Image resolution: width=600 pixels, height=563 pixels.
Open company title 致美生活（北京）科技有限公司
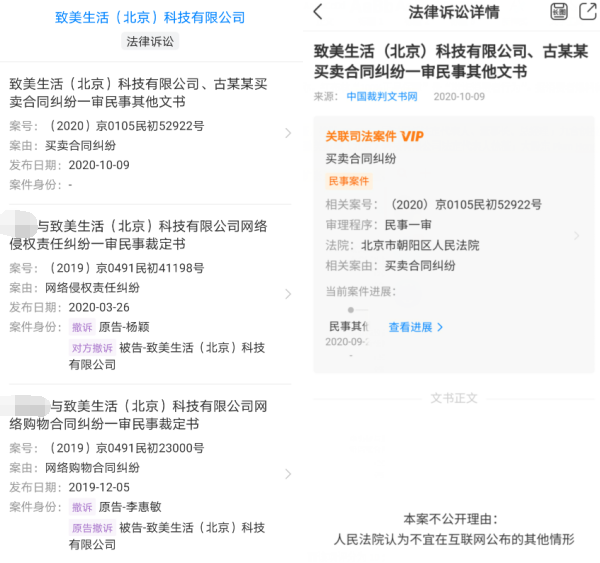(x=150, y=17)
